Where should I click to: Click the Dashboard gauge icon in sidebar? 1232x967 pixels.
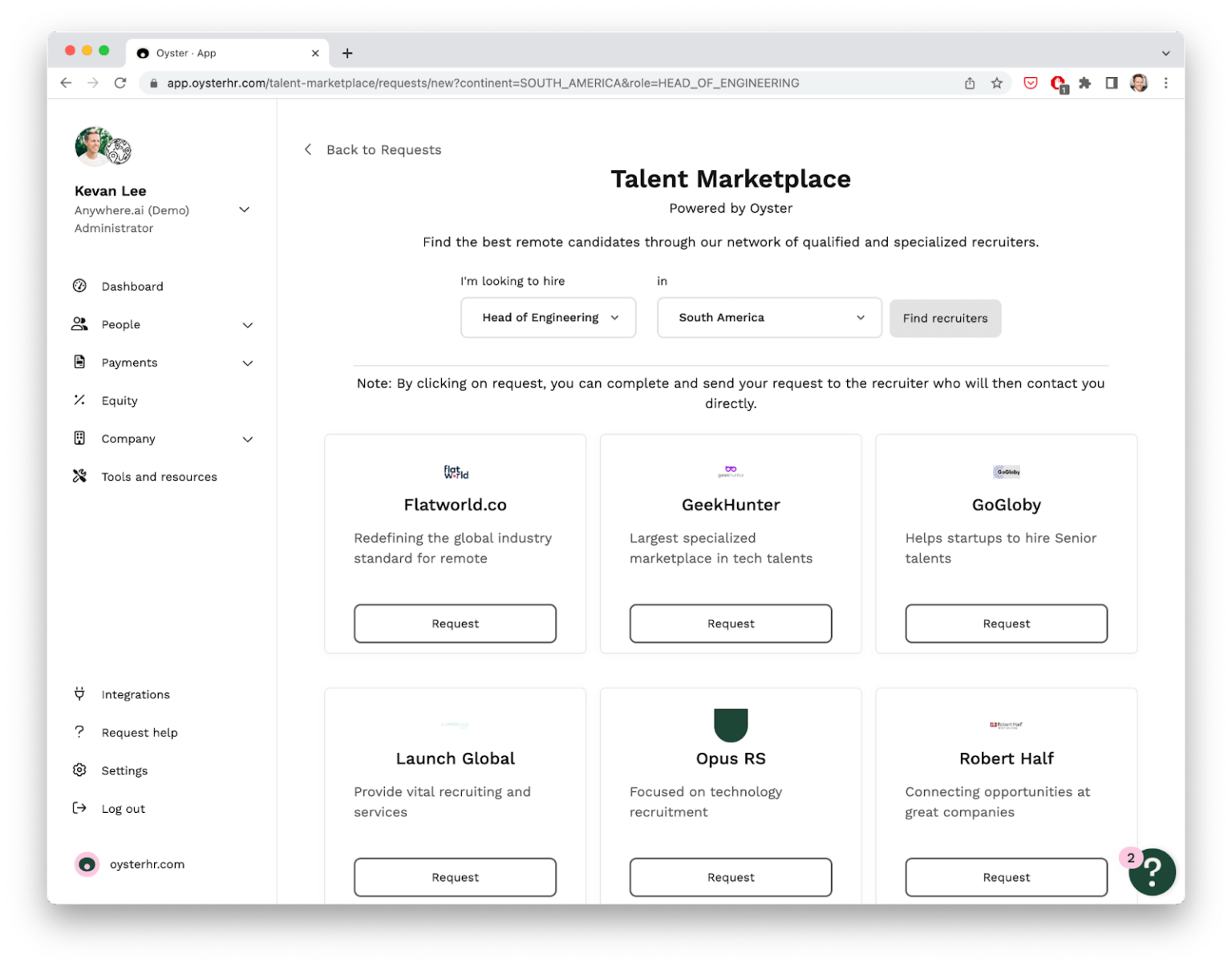[79, 286]
